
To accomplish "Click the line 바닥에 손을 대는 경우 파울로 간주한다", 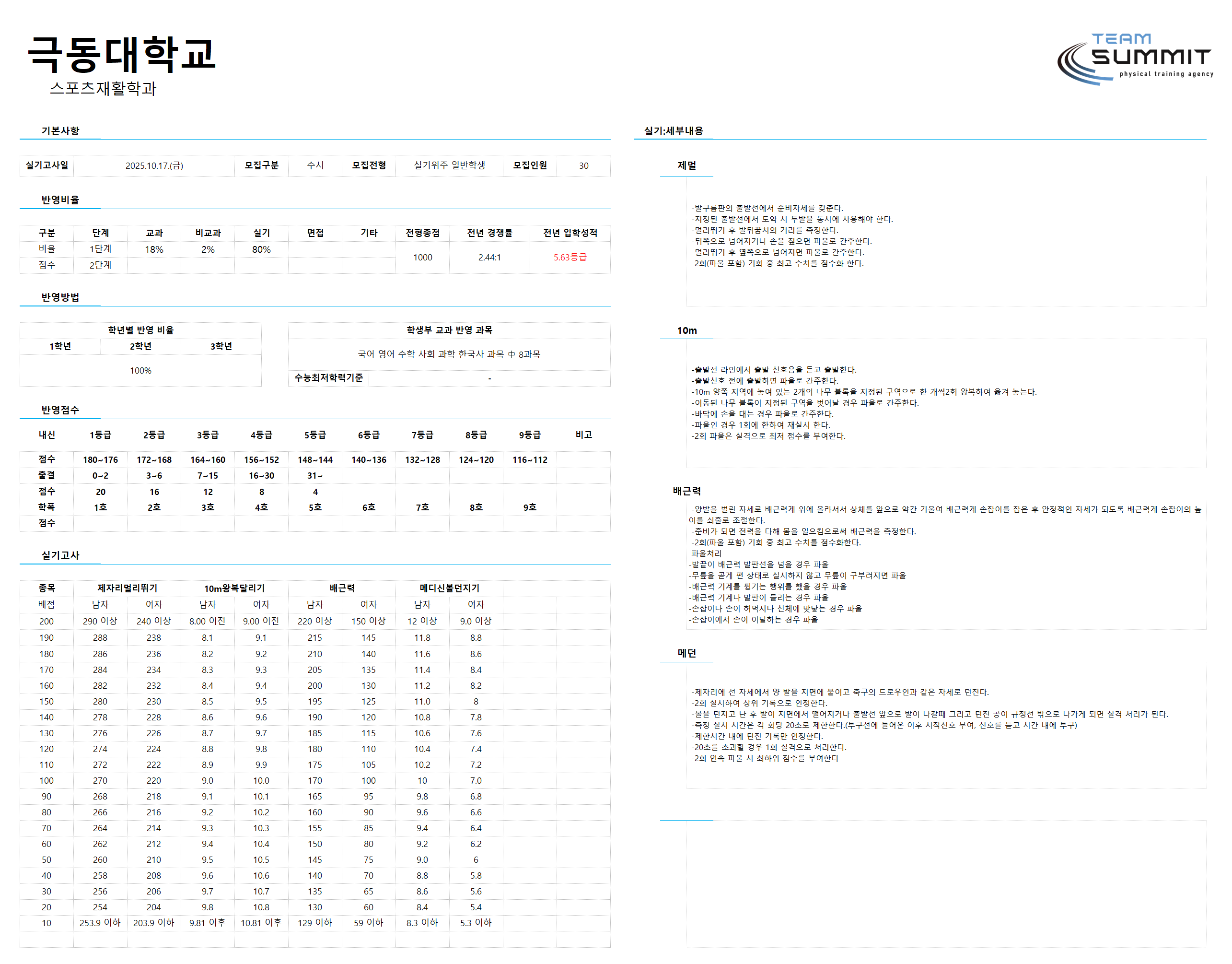I will pos(762,414).
